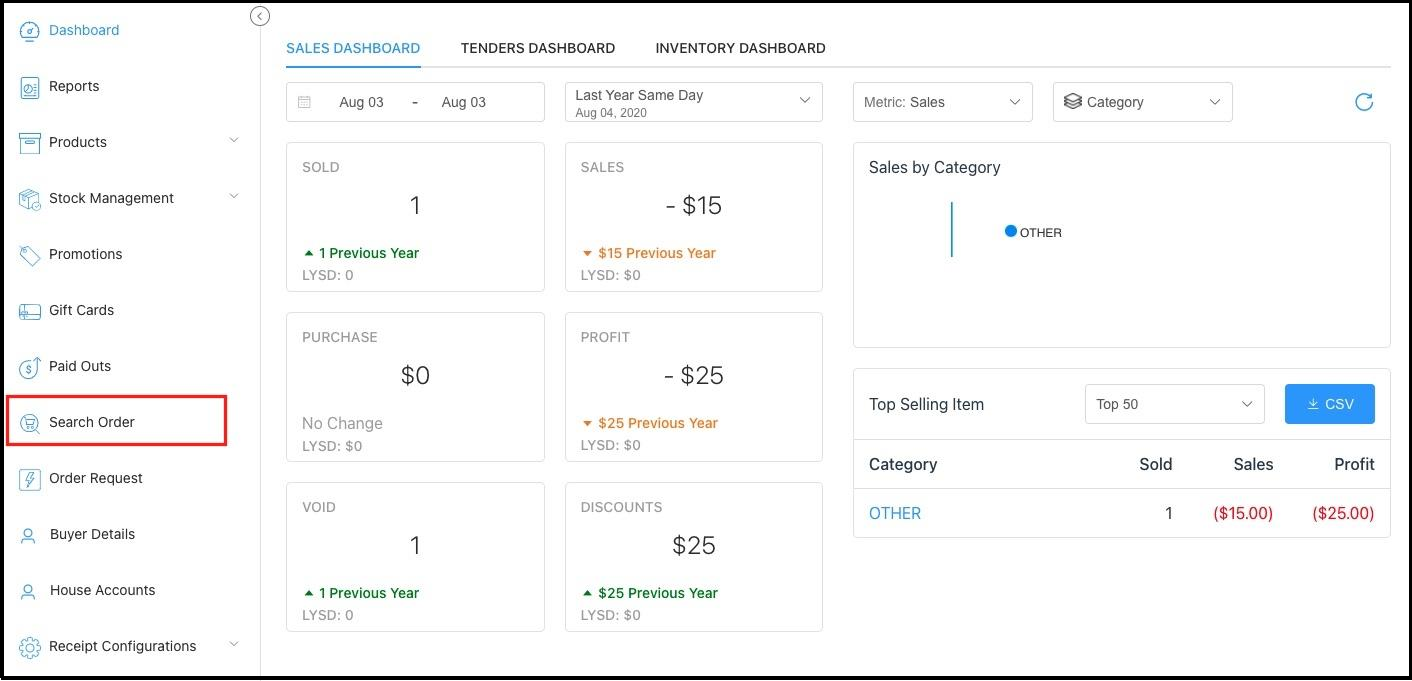This screenshot has width=1412, height=681.
Task: Click the refresh icon on the dashboard
Action: [1363, 101]
